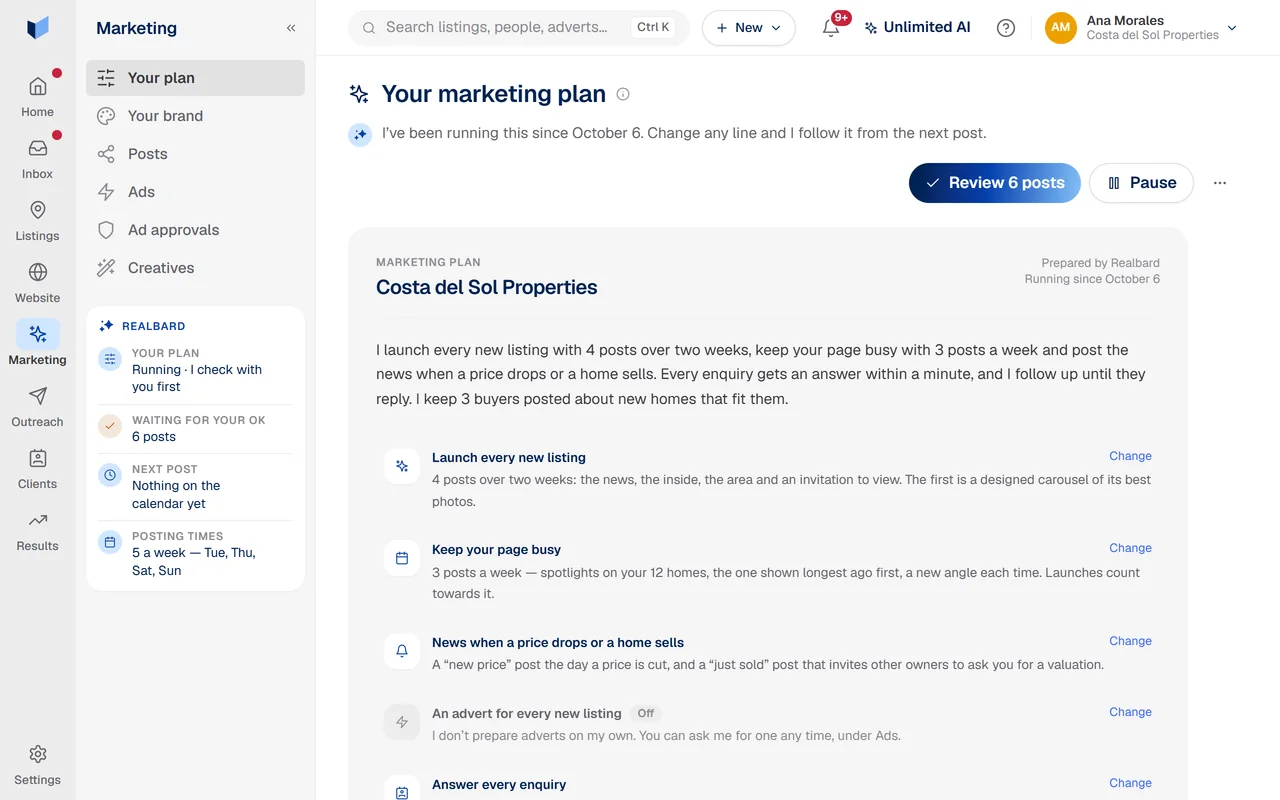Expand Ana Morales account menu chevron
Viewport: 1280px width, 800px height.
[x=1232, y=28]
